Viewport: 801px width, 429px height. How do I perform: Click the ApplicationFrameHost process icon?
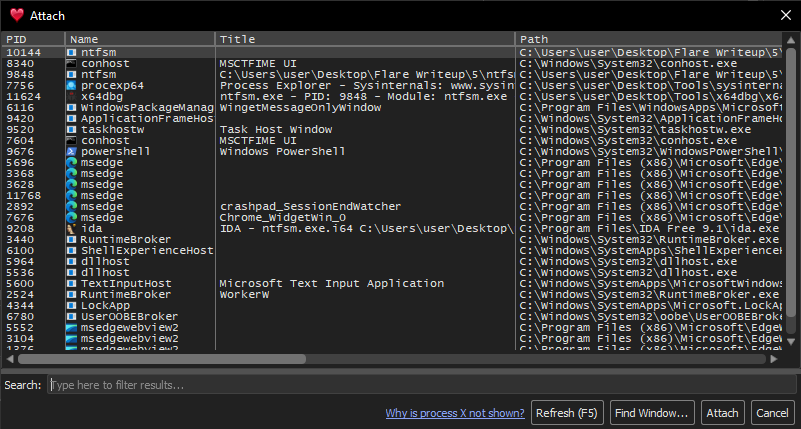click(x=72, y=118)
